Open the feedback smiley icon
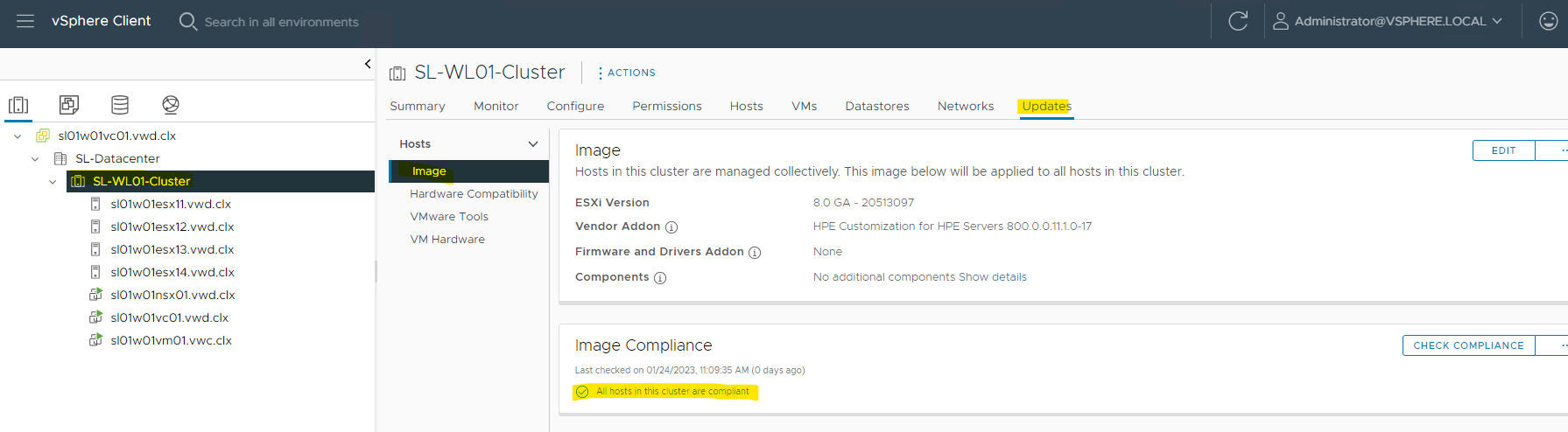This screenshot has height=432, width=1568. coord(1549,21)
